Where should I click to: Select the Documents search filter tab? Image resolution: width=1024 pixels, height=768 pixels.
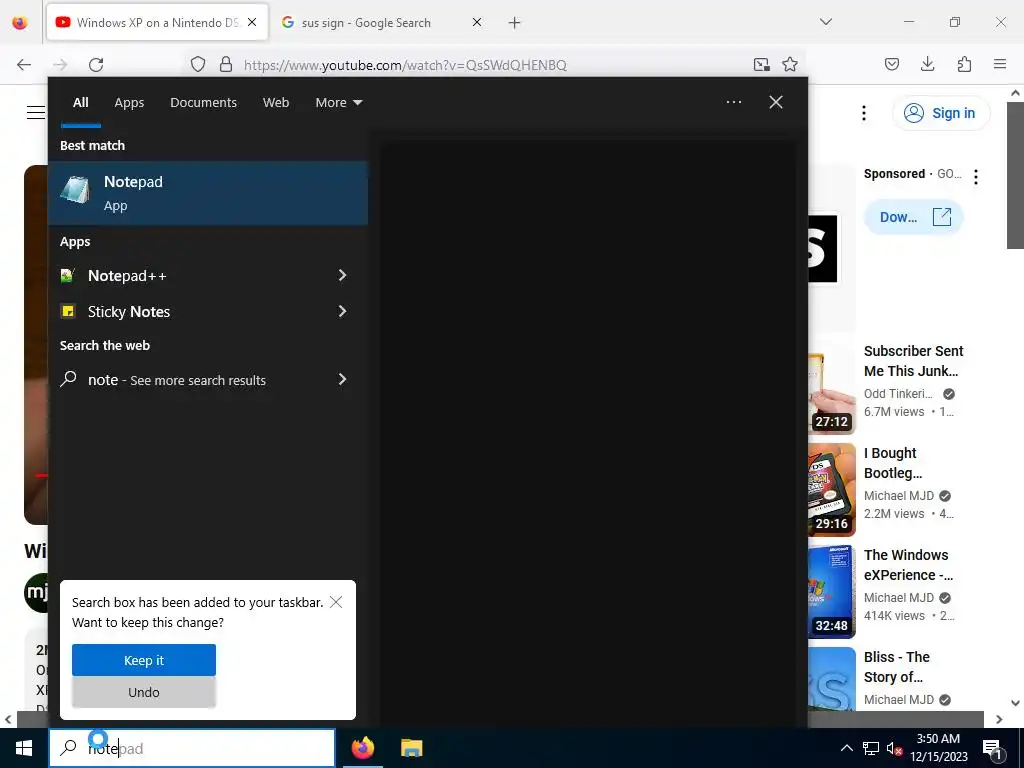204,103
